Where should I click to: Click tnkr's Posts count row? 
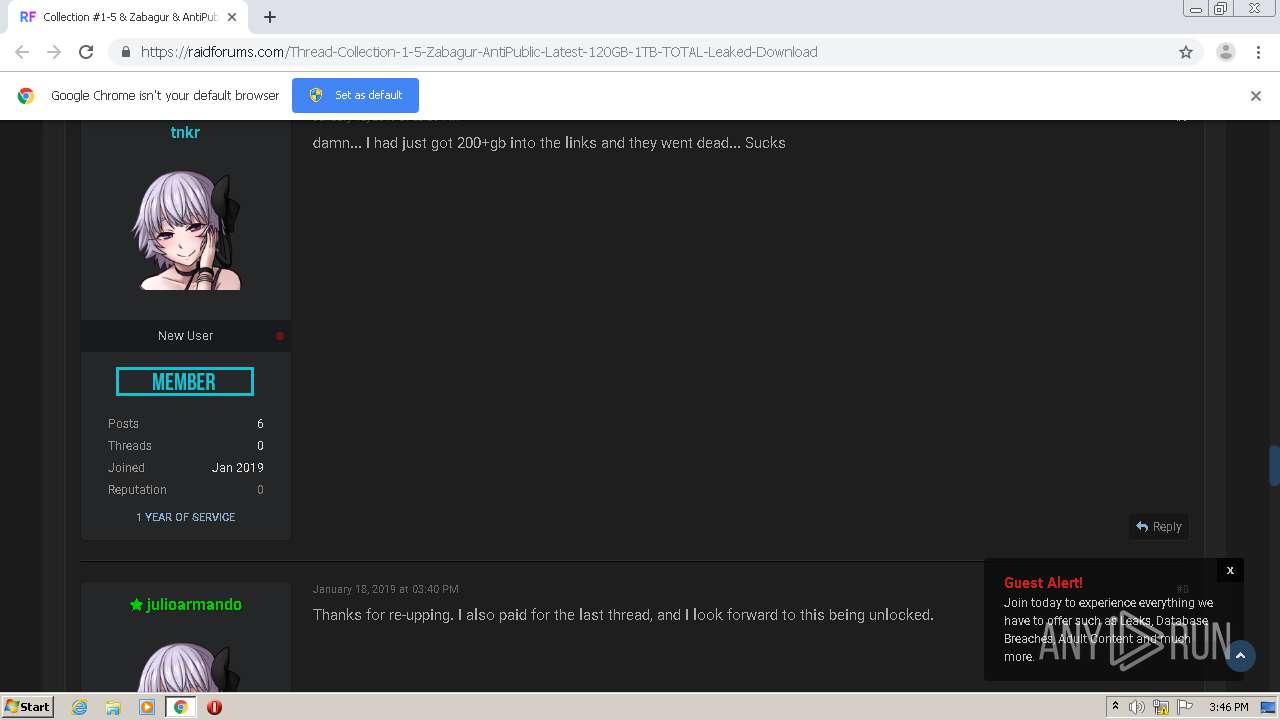click(x=186, y=424)
